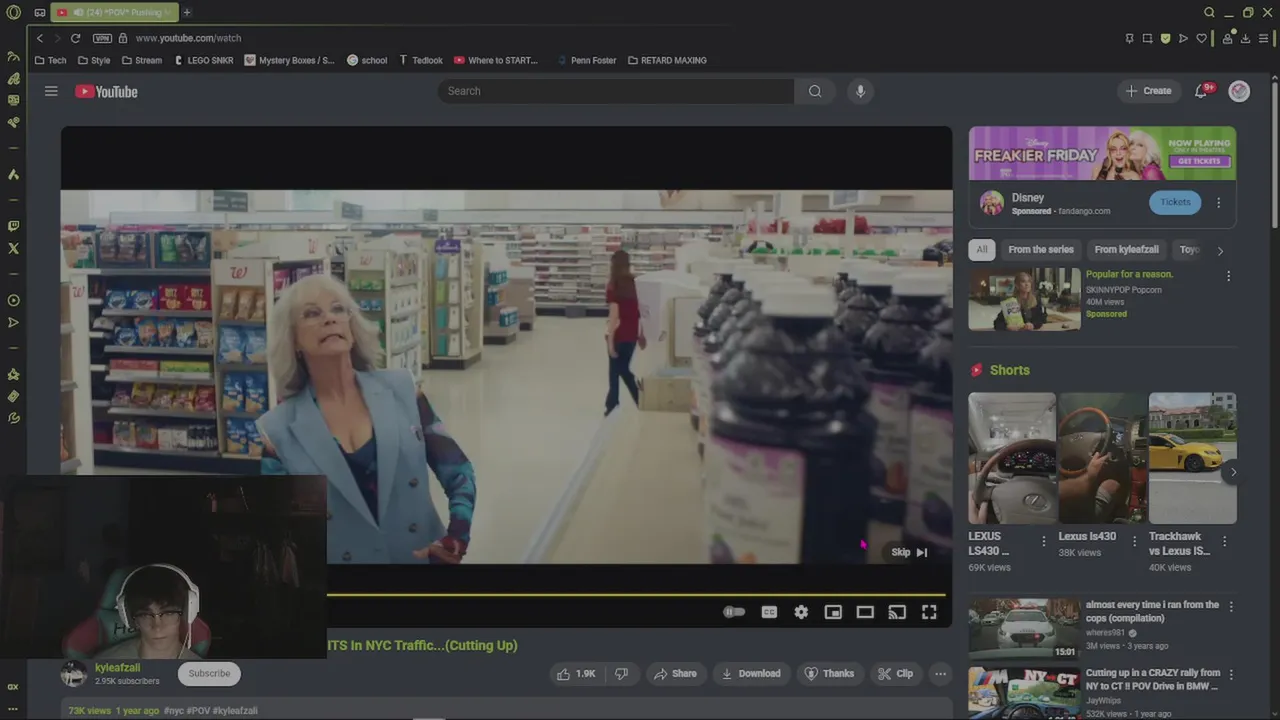Viewport: 1280px width, 720px height.
Task: Toggle the VPN badge in address bar
Action: pos(102,38)
